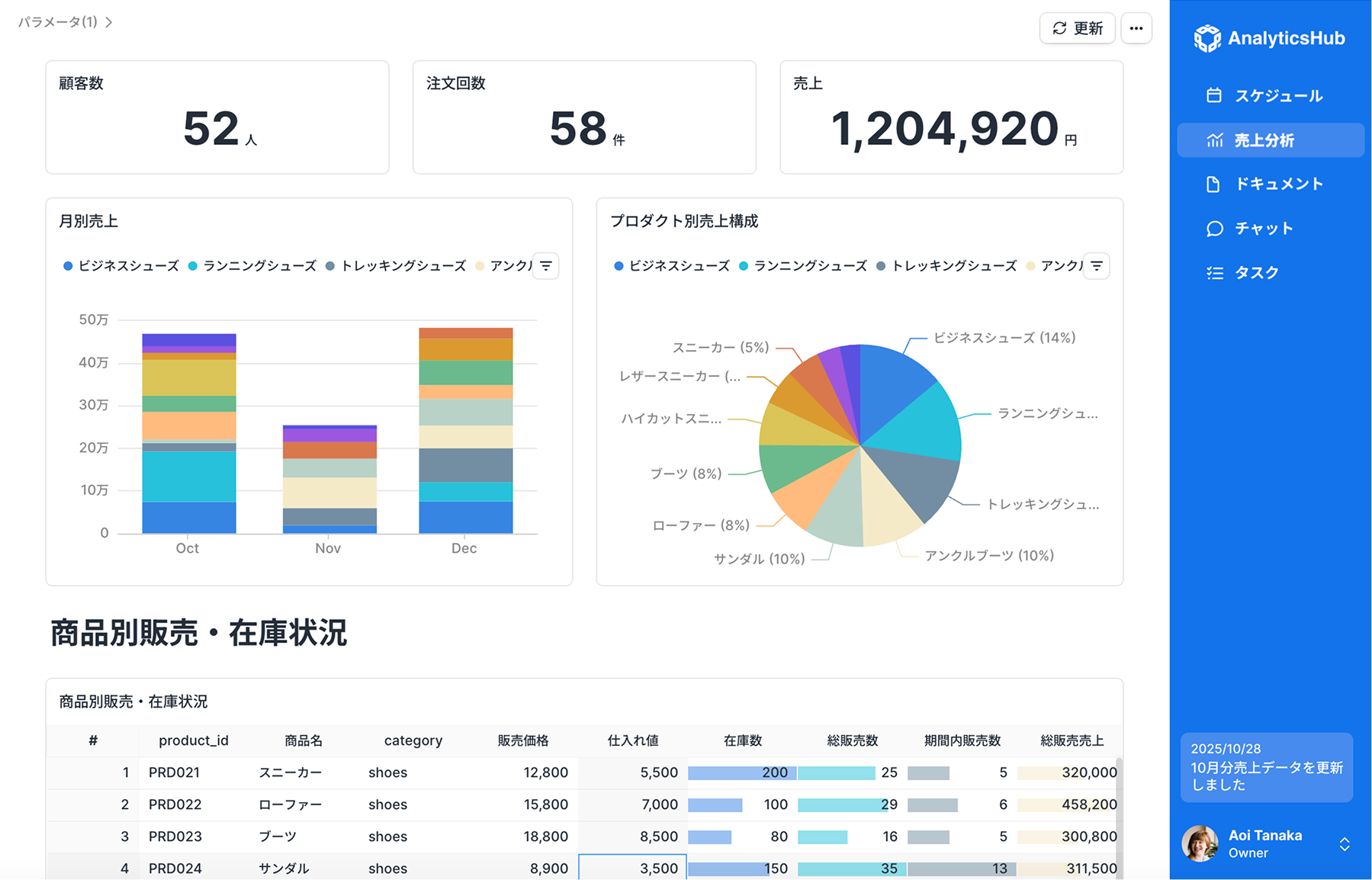1372x880 pixels.
Task: Click the gray dot beside トレッキングシュ in pie legend
Action: pos(881,265)
